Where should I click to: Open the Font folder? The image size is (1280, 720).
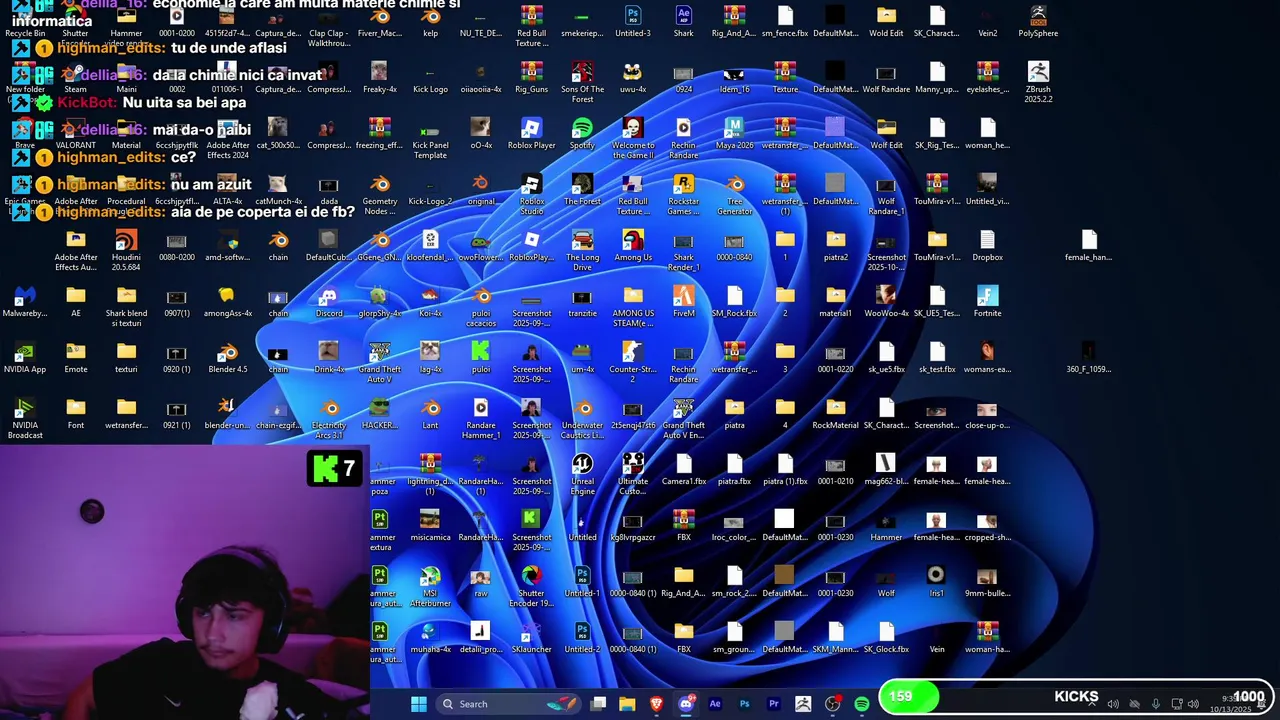[x=75, y=414]
